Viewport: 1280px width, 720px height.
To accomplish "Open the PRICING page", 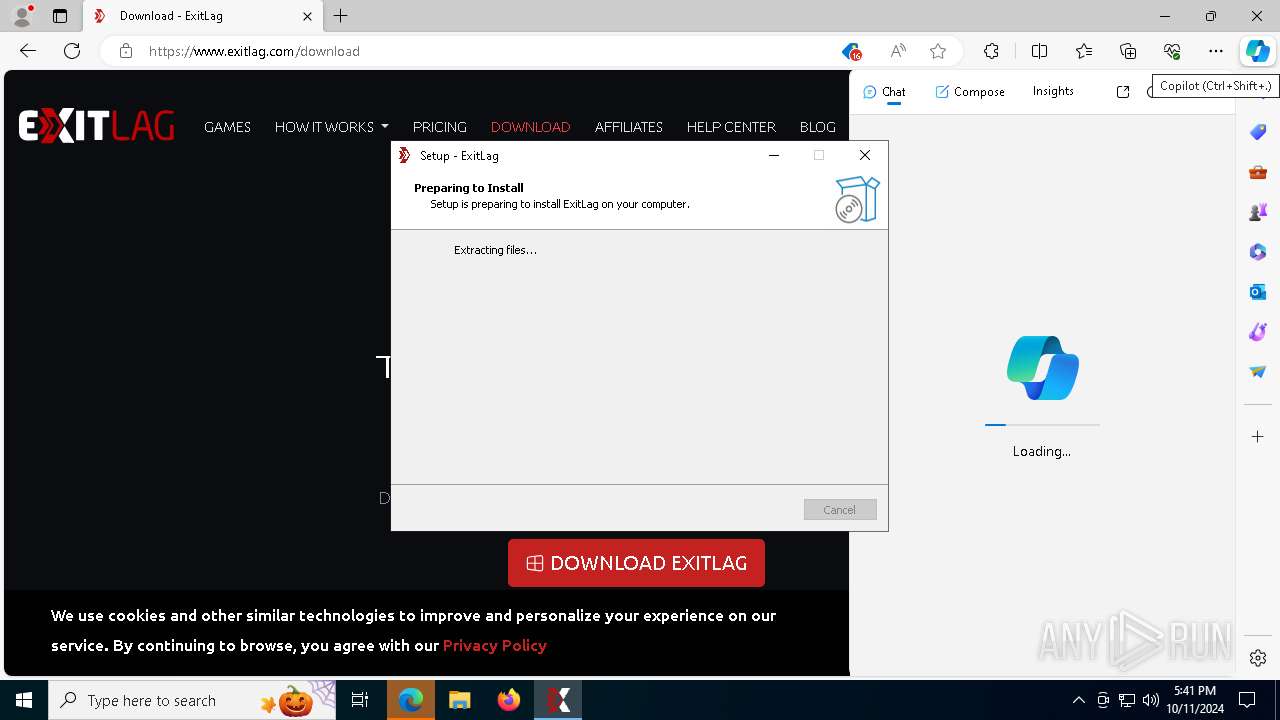I will pos(439,127).
